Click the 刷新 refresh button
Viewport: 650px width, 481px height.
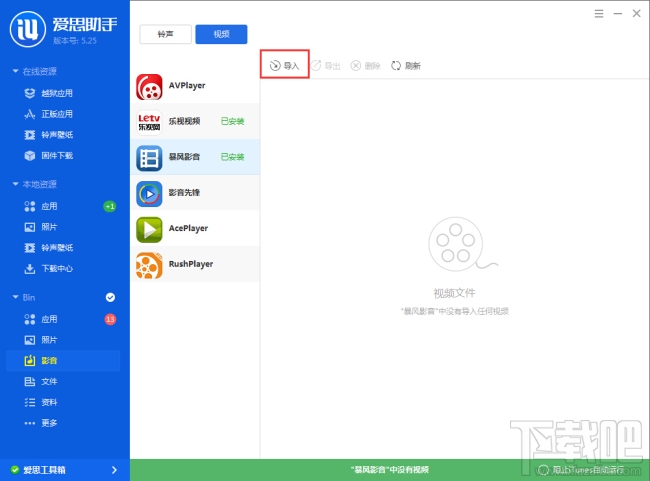pos(406,66)
